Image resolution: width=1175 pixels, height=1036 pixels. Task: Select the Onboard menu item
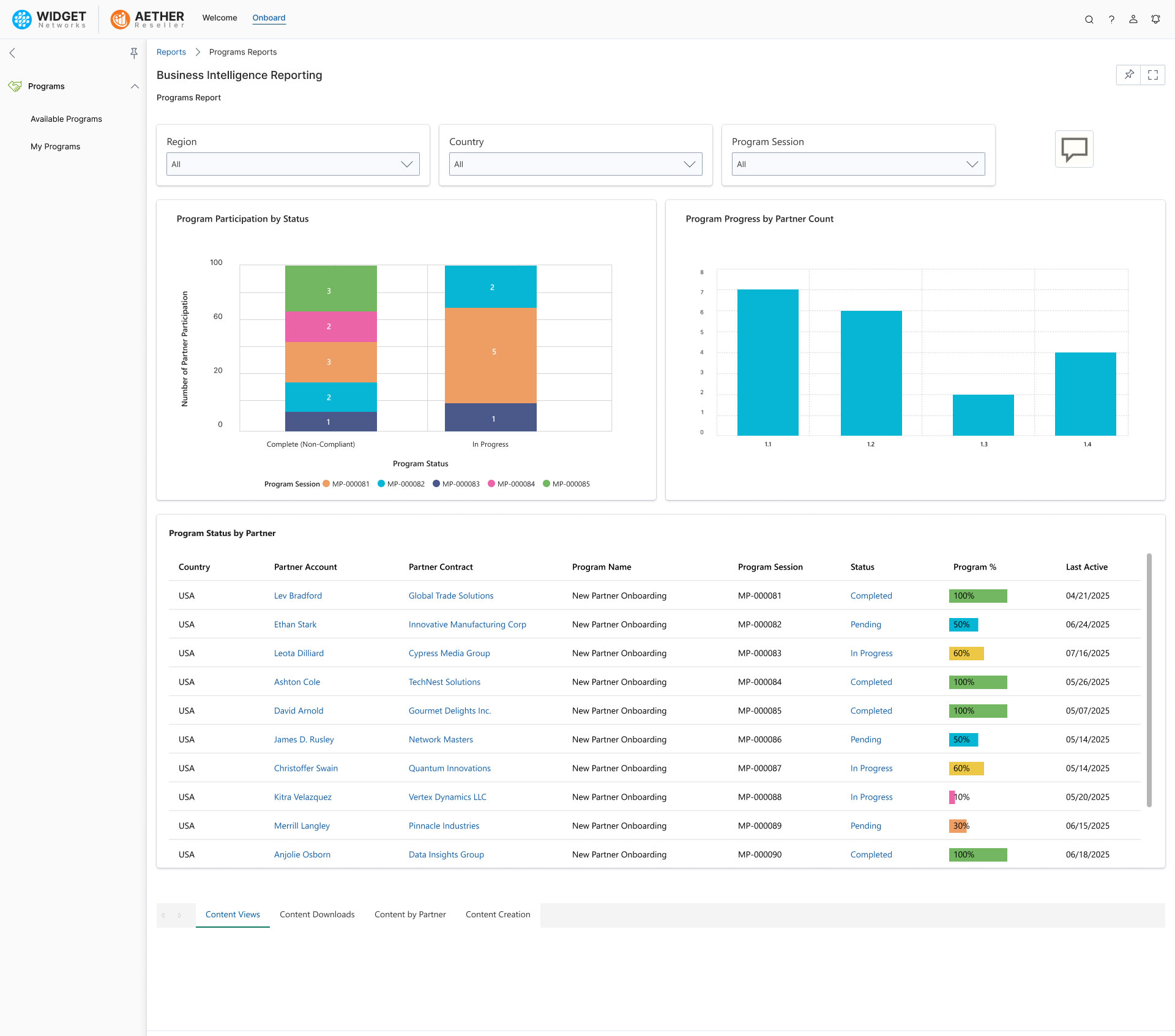coord(269,18)
